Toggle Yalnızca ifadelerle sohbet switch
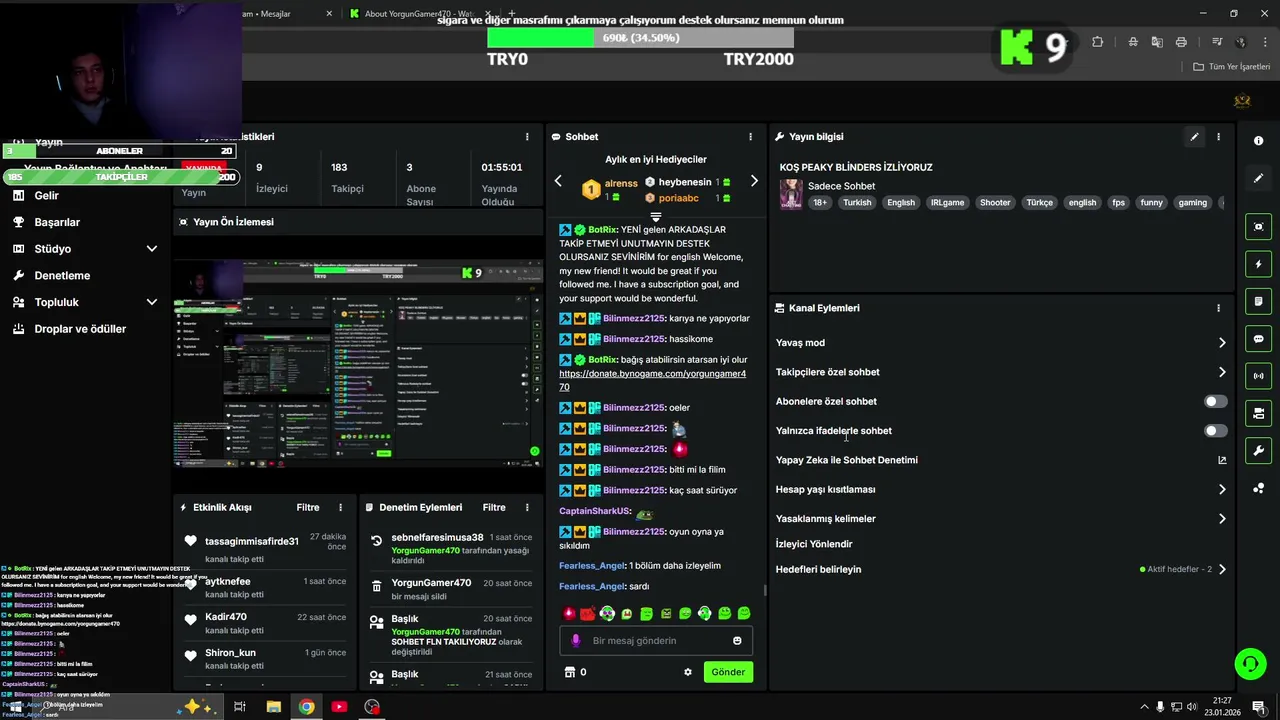 click(x=1215, y=431)
